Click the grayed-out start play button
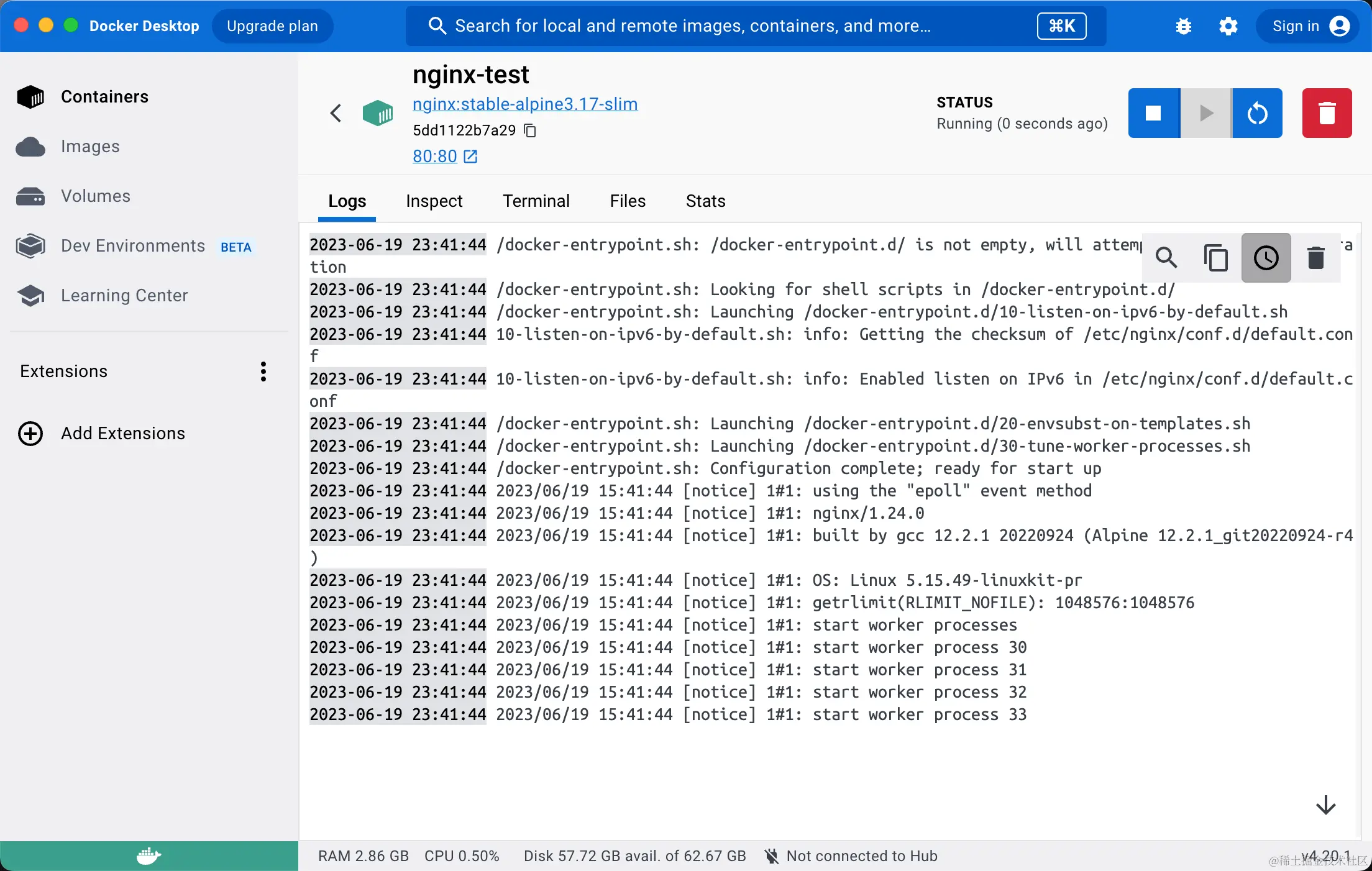 coord(1205,113)
